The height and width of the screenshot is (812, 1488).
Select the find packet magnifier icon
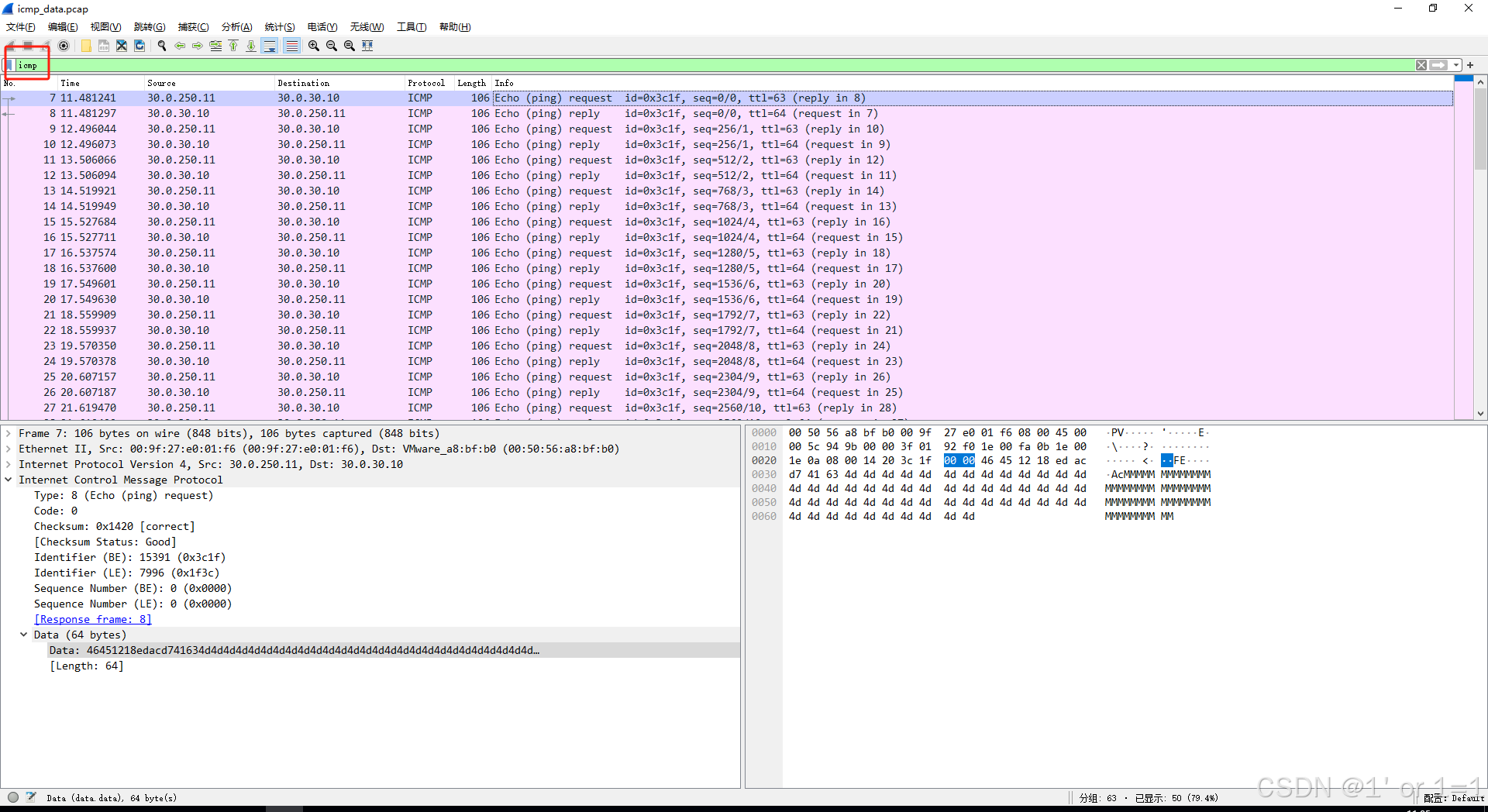pos(161,46)
